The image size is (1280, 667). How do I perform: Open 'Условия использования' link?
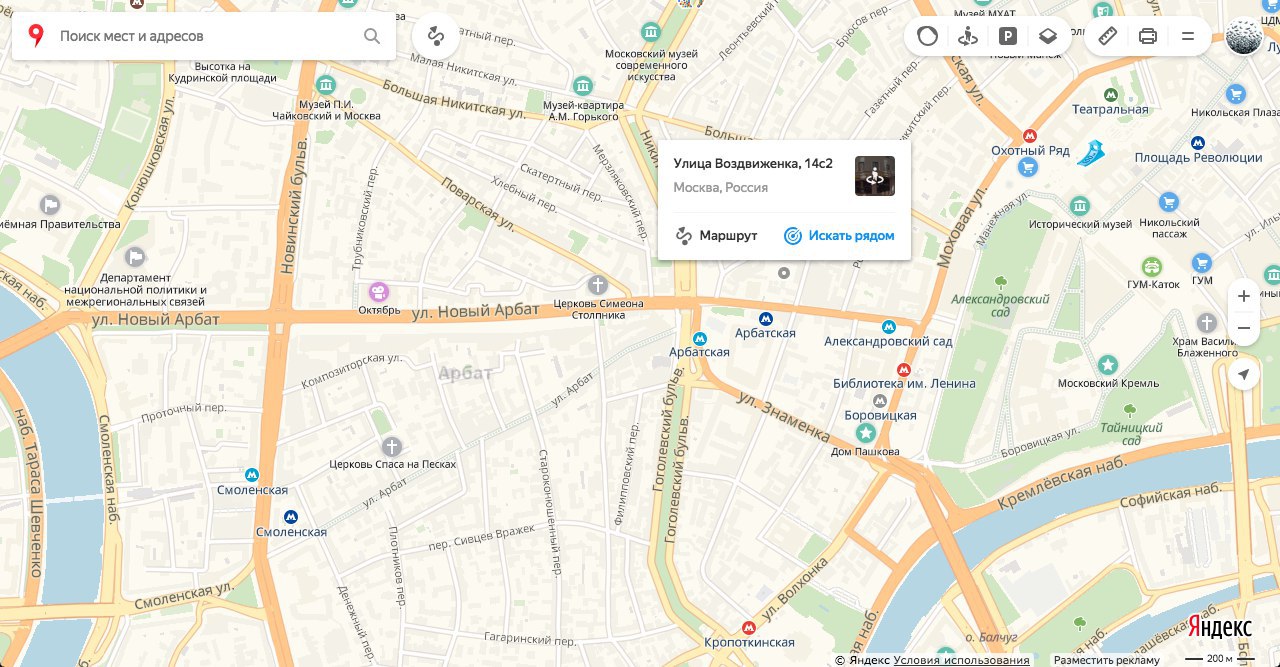point(961,660)
